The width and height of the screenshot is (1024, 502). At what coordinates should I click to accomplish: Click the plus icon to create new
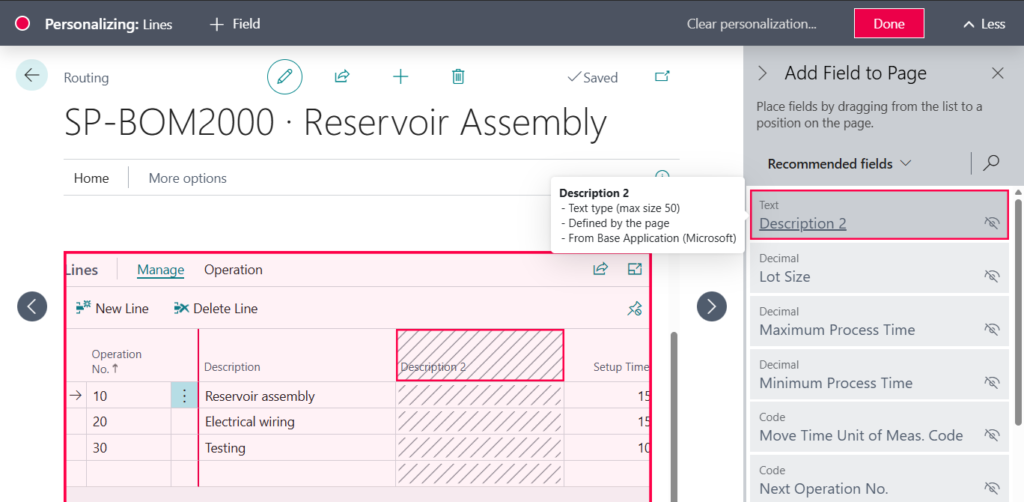(x=400, y=76)
